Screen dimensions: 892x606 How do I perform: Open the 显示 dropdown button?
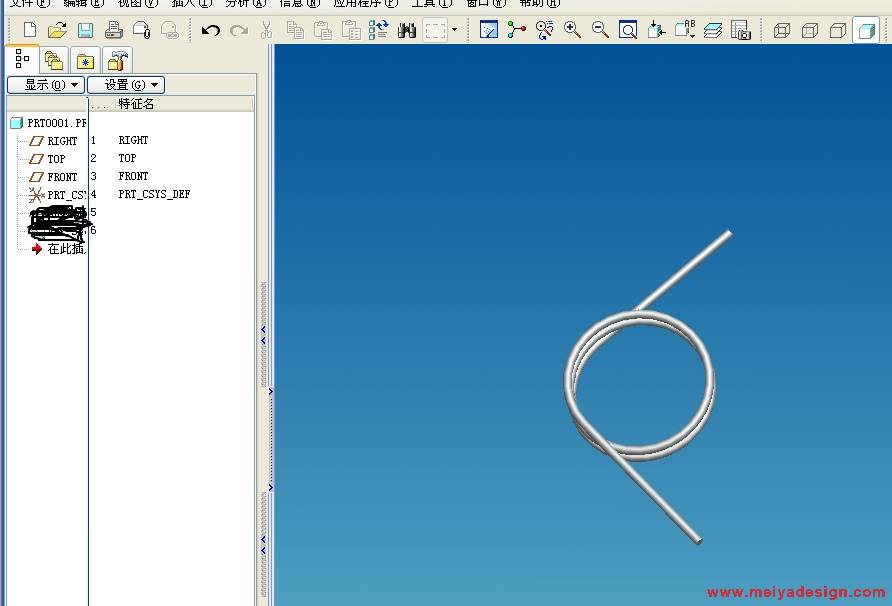(x=45, y=85)
